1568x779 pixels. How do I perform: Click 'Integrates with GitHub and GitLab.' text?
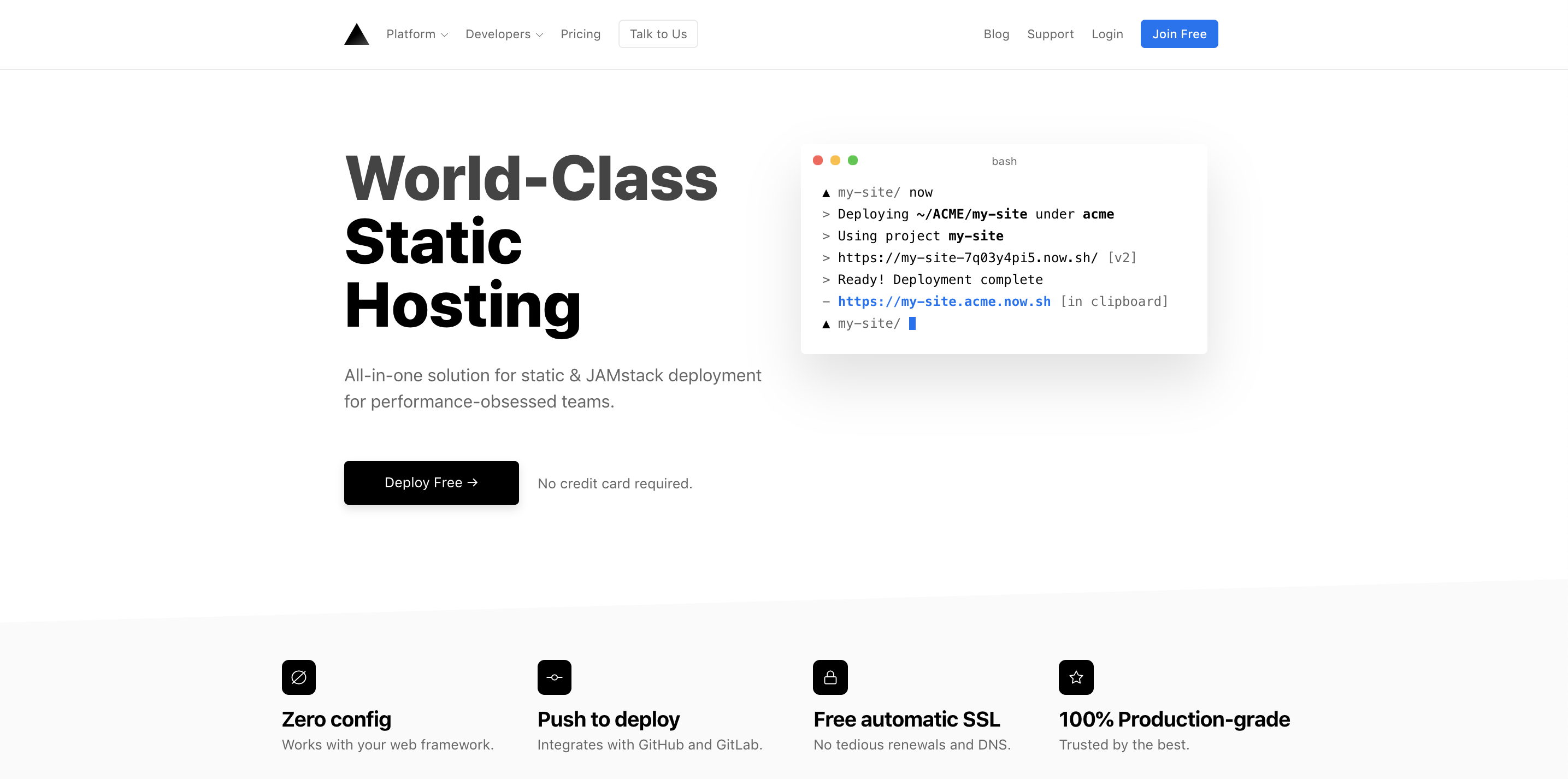pos(650,744)
